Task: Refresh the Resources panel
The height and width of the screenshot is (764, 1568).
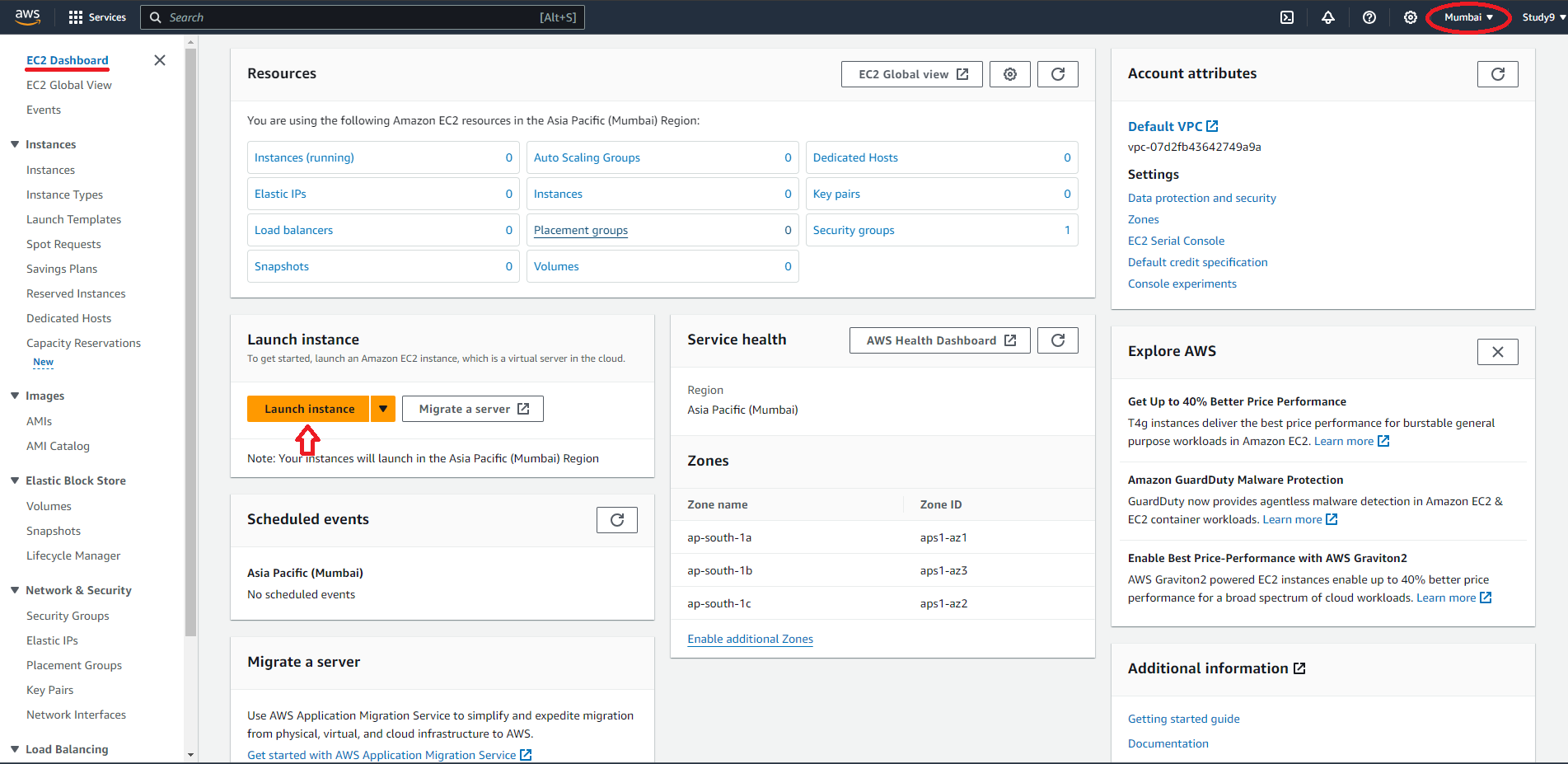Action: point(1058,74)
